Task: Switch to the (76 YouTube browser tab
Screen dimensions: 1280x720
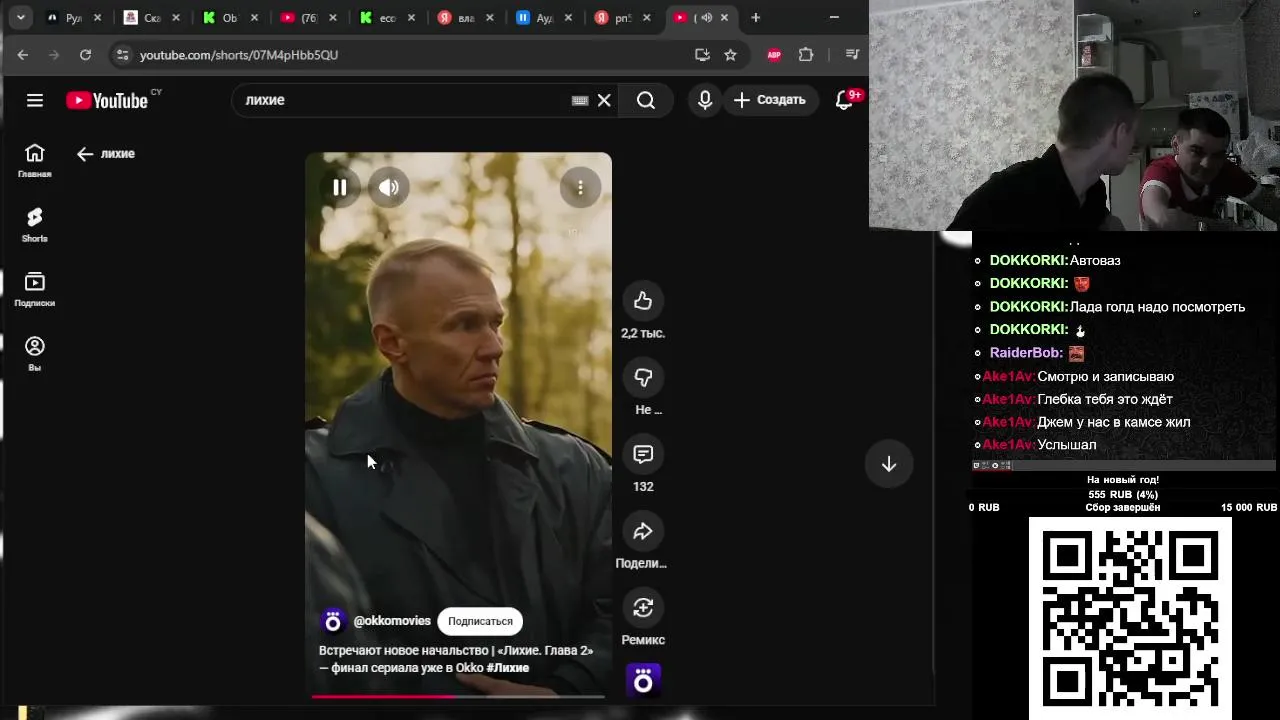Action: (x=308, y=18)
